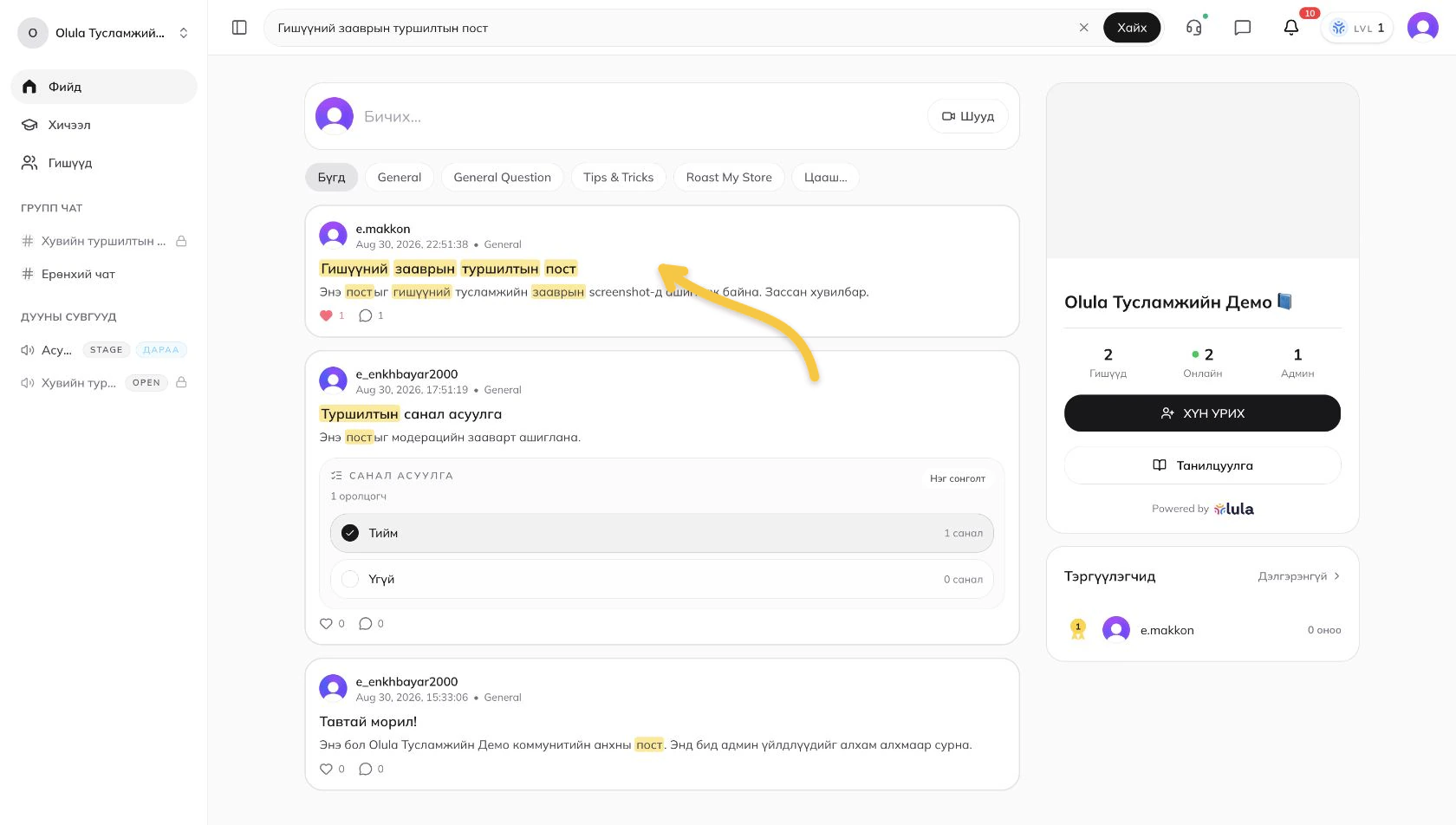Viewport: 1456px width, 825px height.
Task: Open Хувийн туршилтын group chat
Action: point(104,241)
